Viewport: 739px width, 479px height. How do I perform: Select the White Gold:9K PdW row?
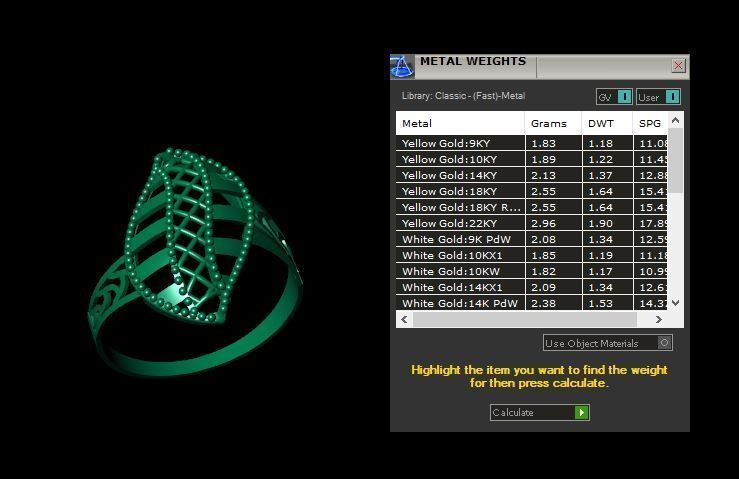pos(532,240)
